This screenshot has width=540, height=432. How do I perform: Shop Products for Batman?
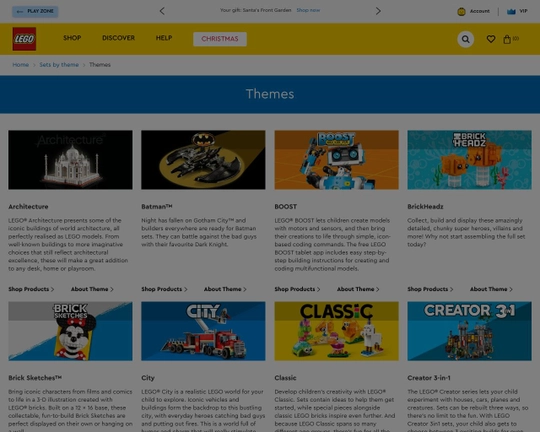pos(164,289)
